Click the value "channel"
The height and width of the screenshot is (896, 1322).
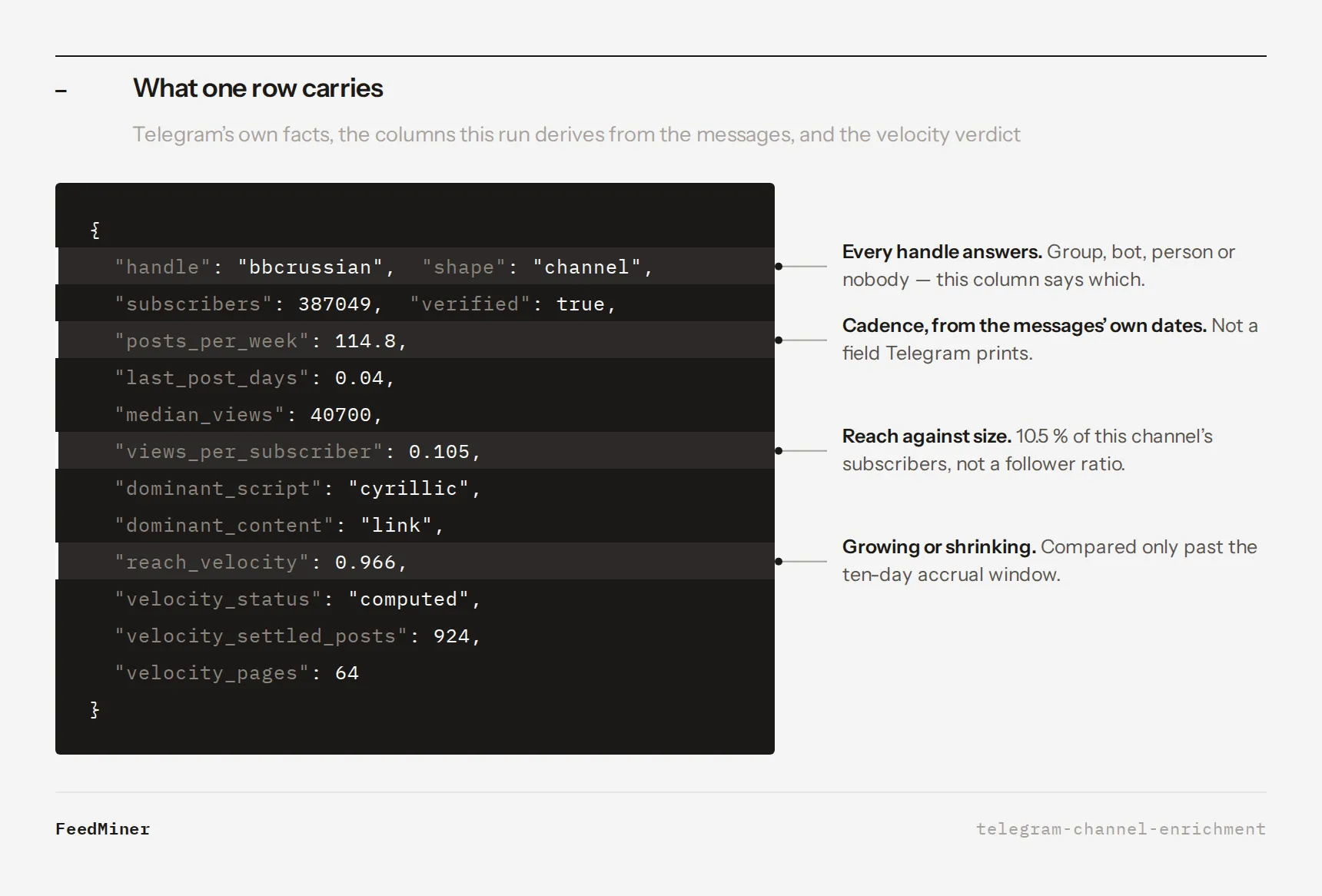click(x=587, y=267)
